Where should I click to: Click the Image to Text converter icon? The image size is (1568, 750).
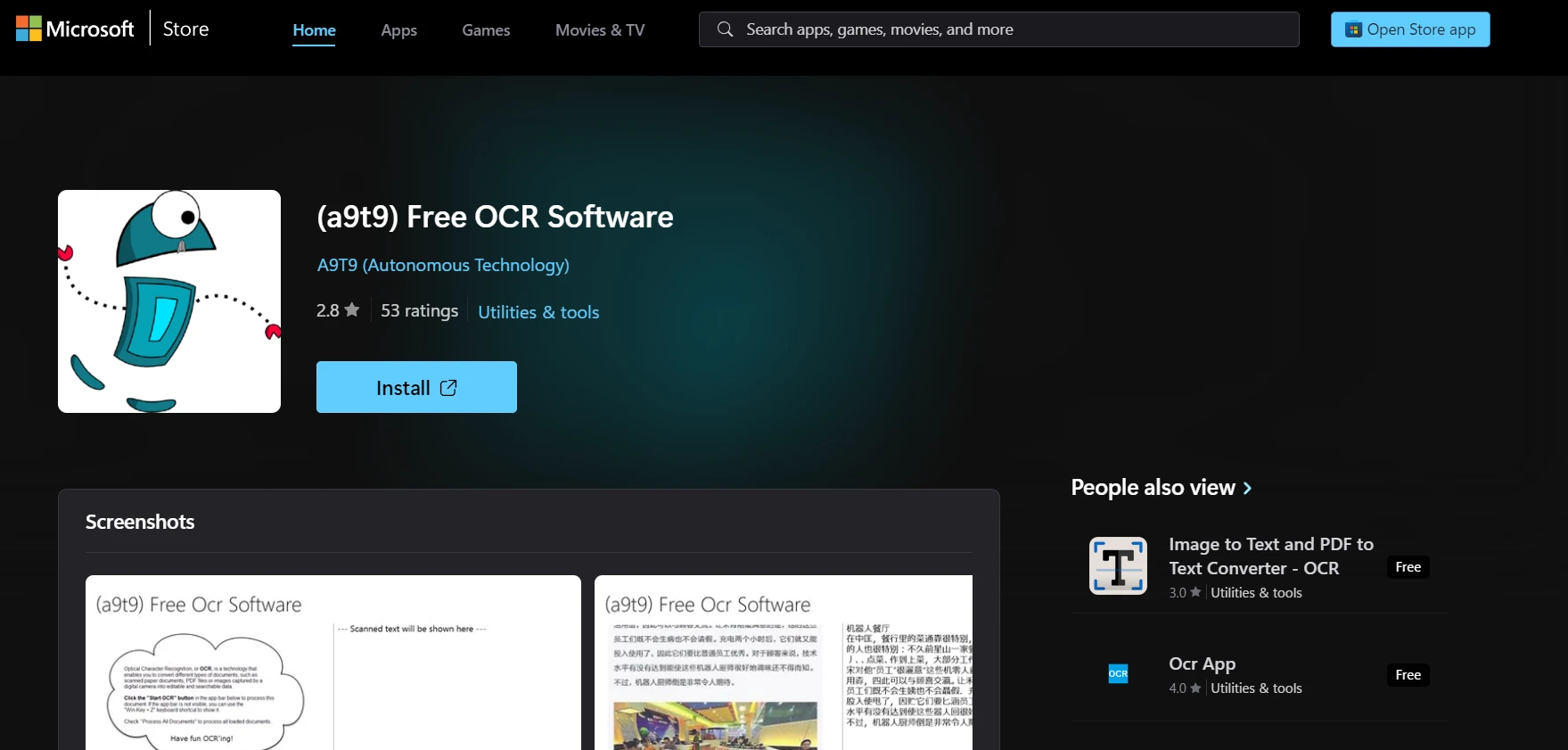tap(1118, 566)
